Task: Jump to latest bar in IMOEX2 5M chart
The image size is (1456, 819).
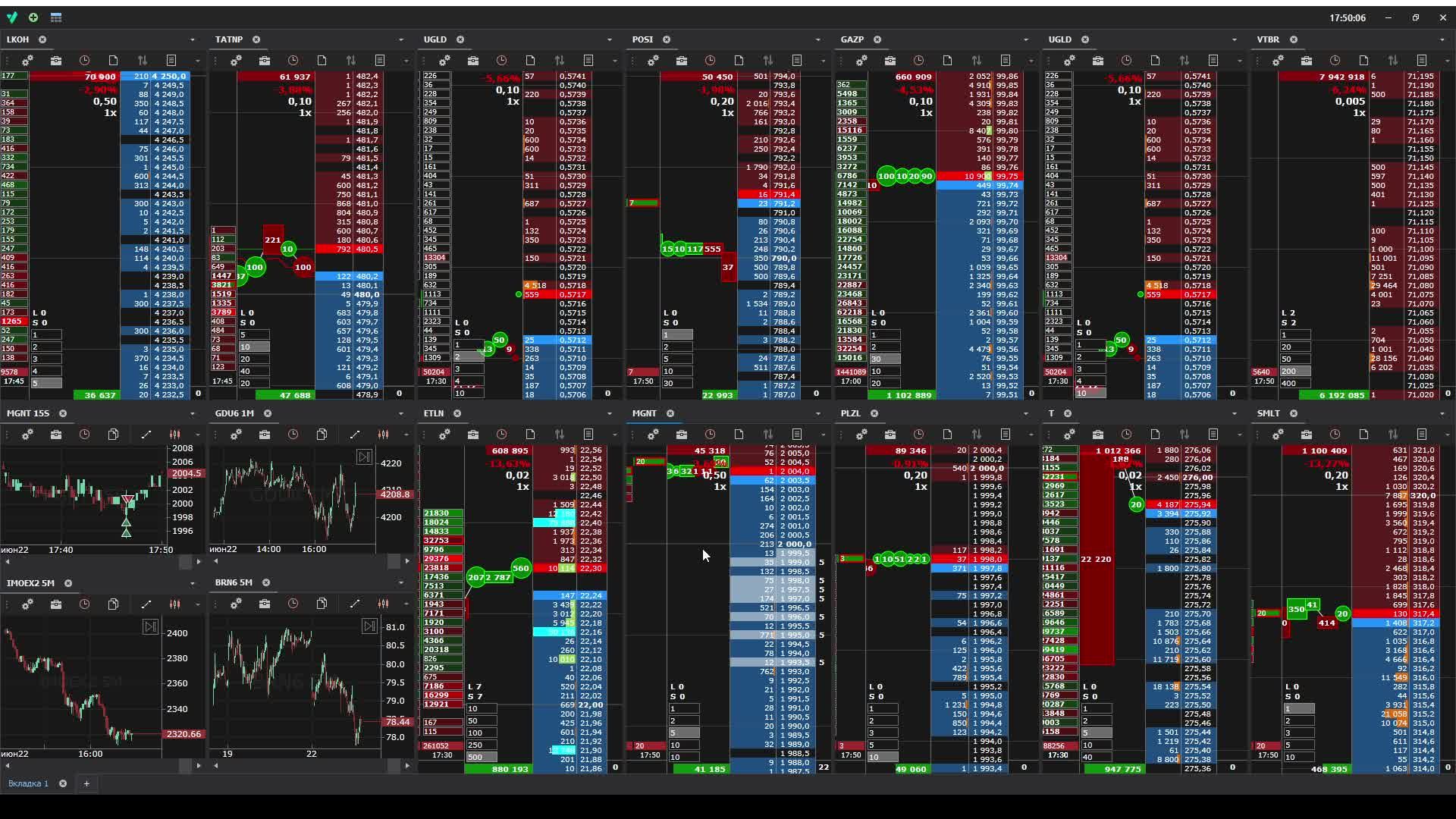Action: point(151,627)
